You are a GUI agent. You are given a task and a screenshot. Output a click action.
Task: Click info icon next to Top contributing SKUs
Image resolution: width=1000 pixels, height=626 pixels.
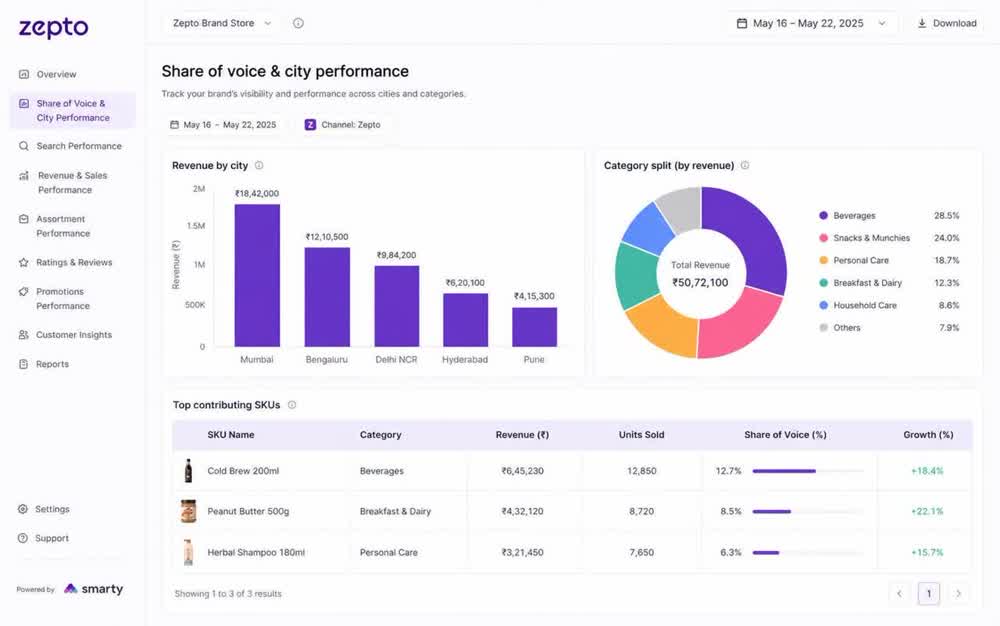pyautogui.click(x=291, y=405)
